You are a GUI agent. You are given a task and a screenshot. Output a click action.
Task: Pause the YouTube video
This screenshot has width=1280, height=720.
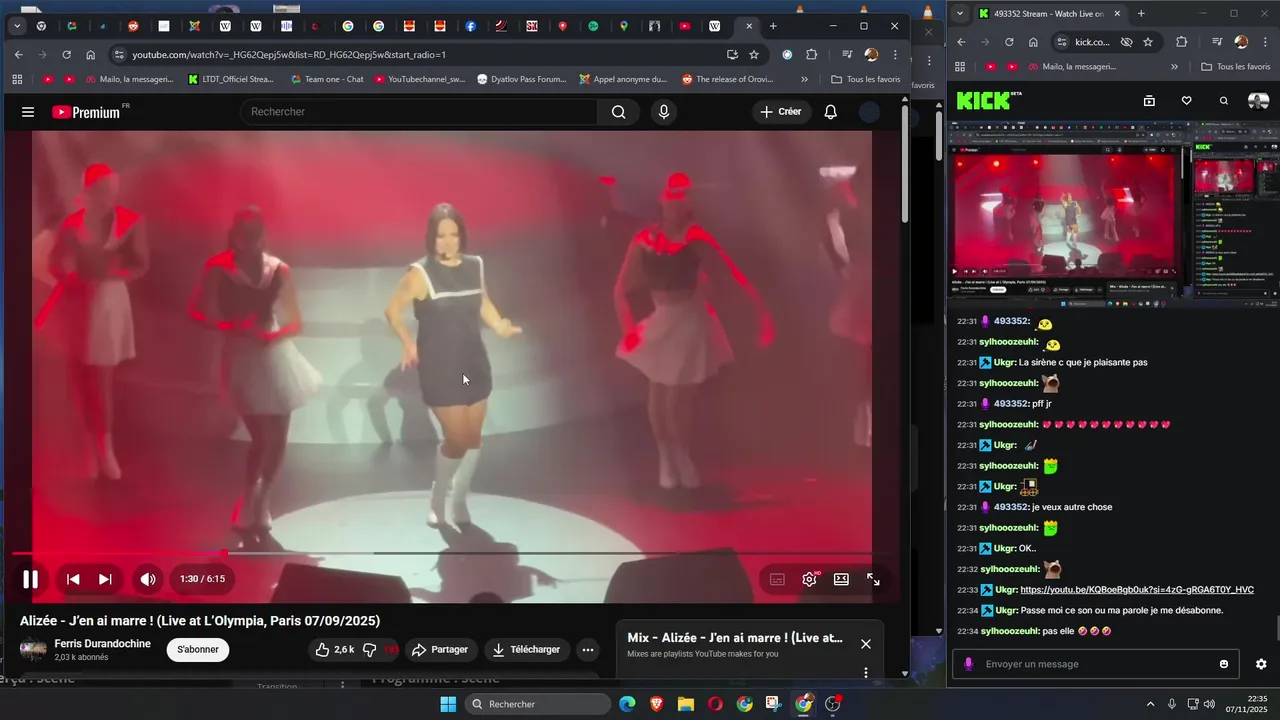coord(31,579)
